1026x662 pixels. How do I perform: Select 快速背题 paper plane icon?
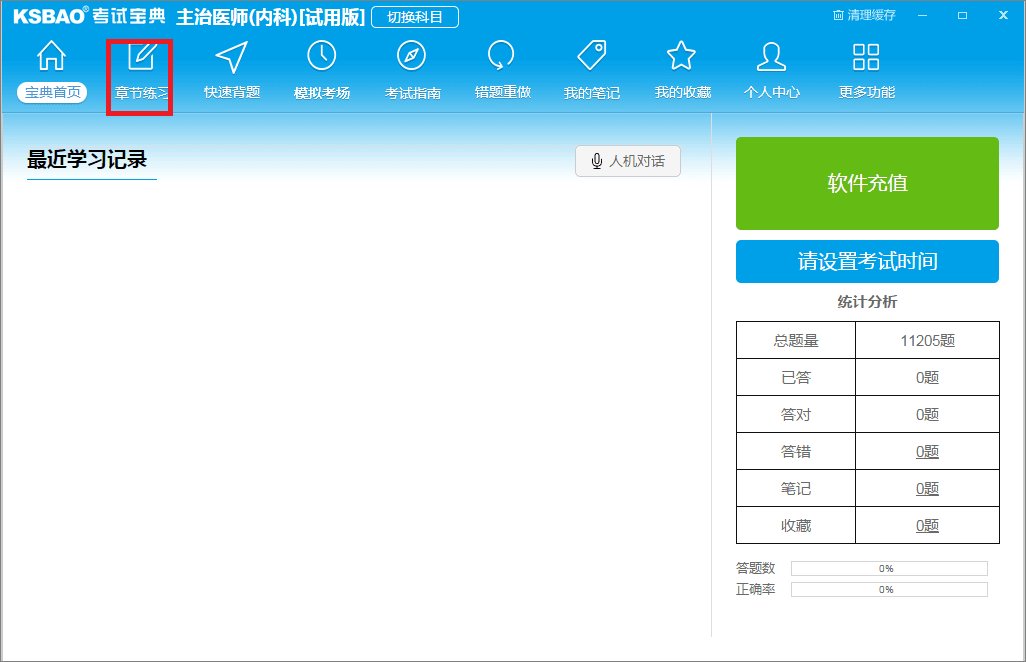tap(232, 57)
